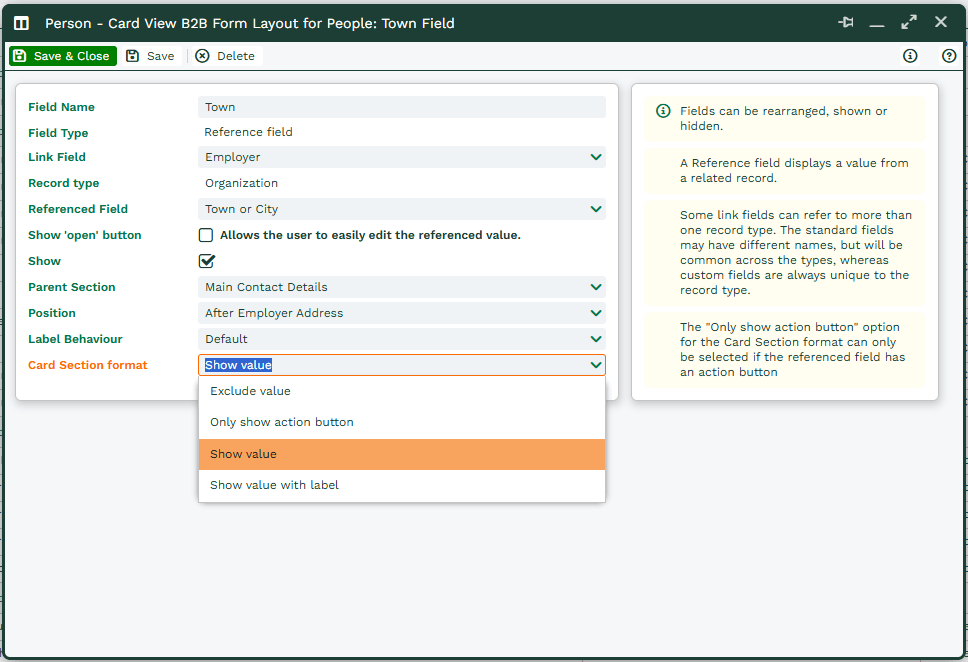
Task: Expand the window with maximize arrows icon
Action: 908,22
